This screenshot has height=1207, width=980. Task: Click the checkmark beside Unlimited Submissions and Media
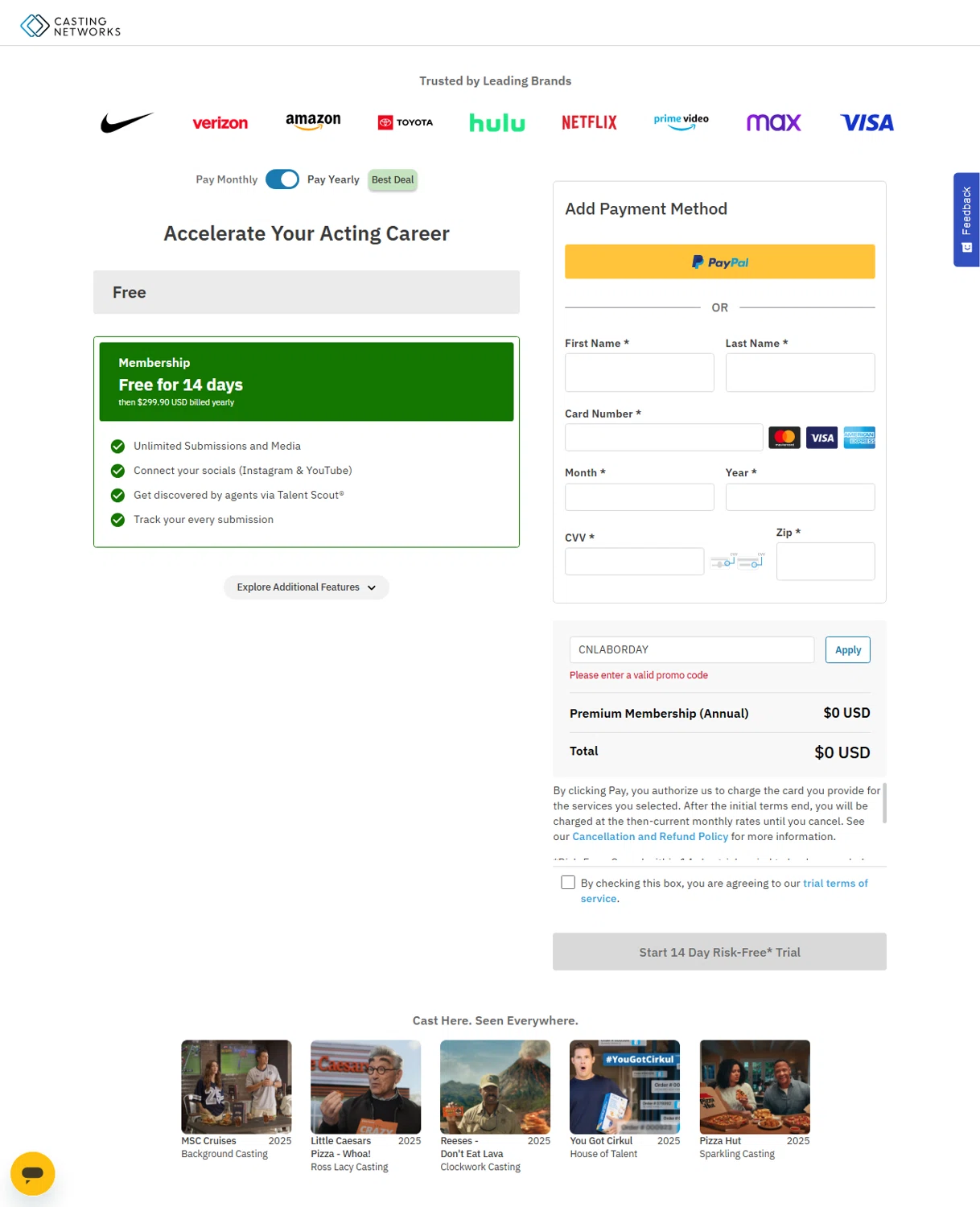coord(117,447)
